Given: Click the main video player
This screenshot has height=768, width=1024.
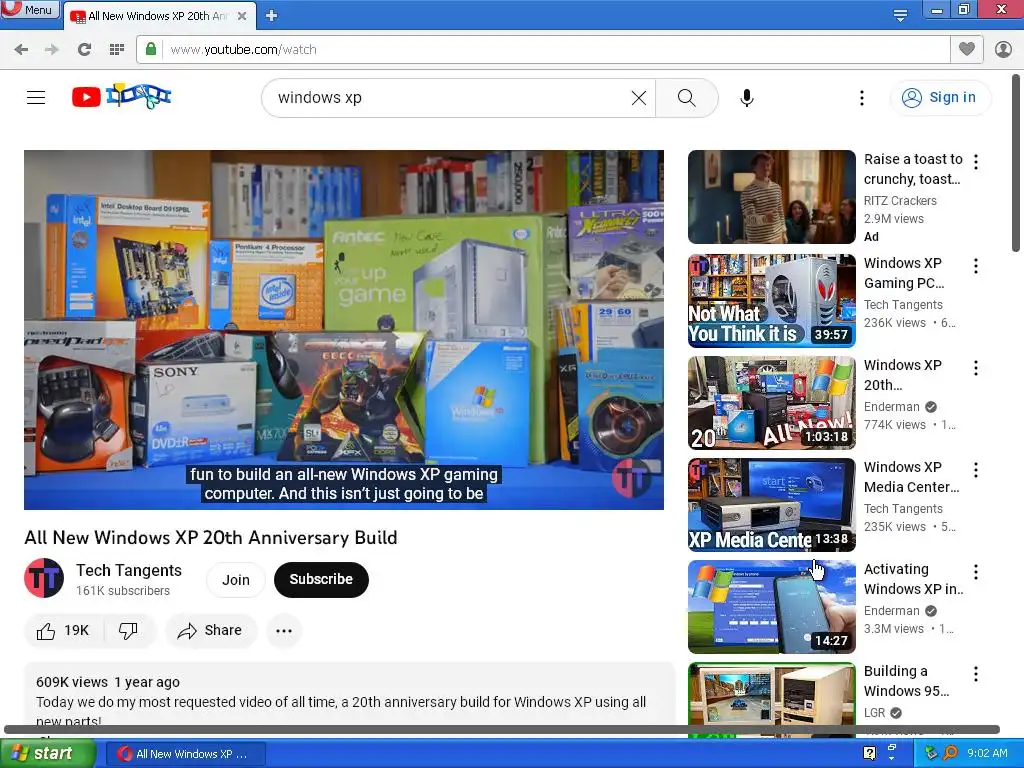Looking at the screenshot, I should pos(344,330).
